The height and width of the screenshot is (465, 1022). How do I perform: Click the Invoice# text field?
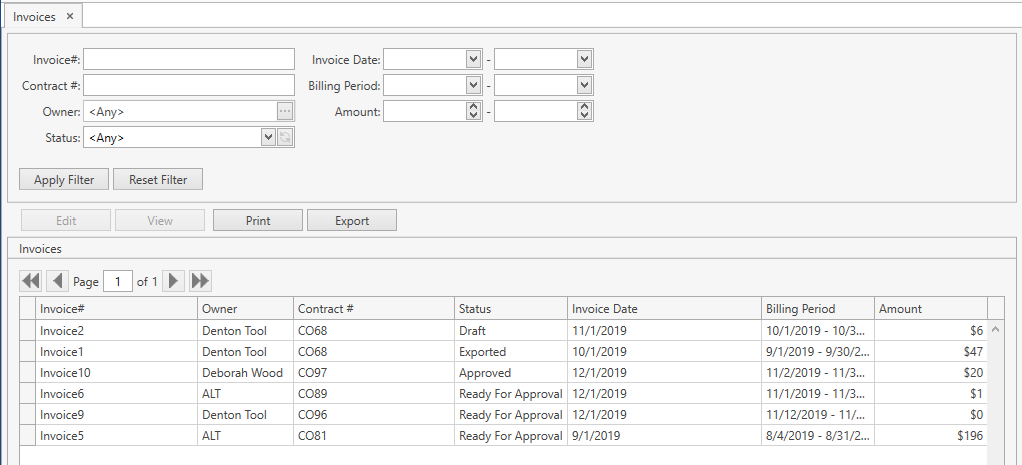pos(189,60)
